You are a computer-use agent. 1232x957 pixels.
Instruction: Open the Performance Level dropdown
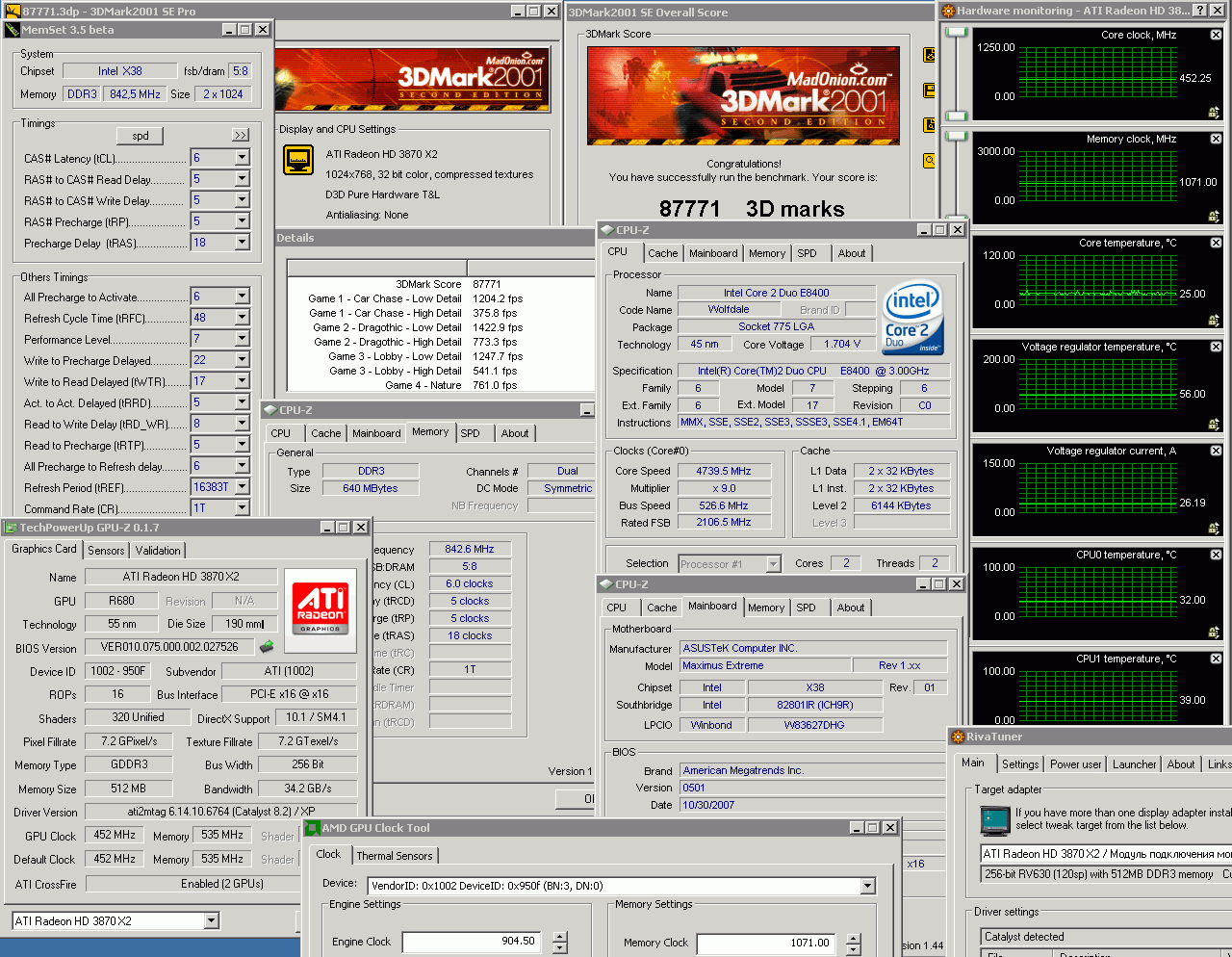pyautogui.click(x=242, y=339)
